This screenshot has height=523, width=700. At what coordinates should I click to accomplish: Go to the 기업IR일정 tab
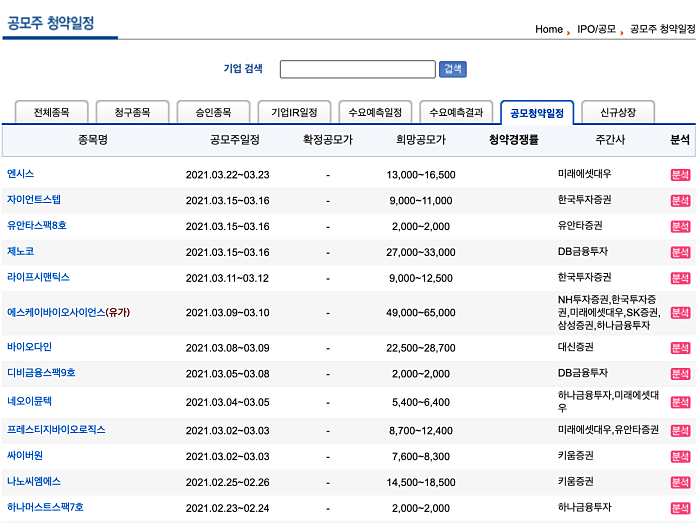(294, 112)
